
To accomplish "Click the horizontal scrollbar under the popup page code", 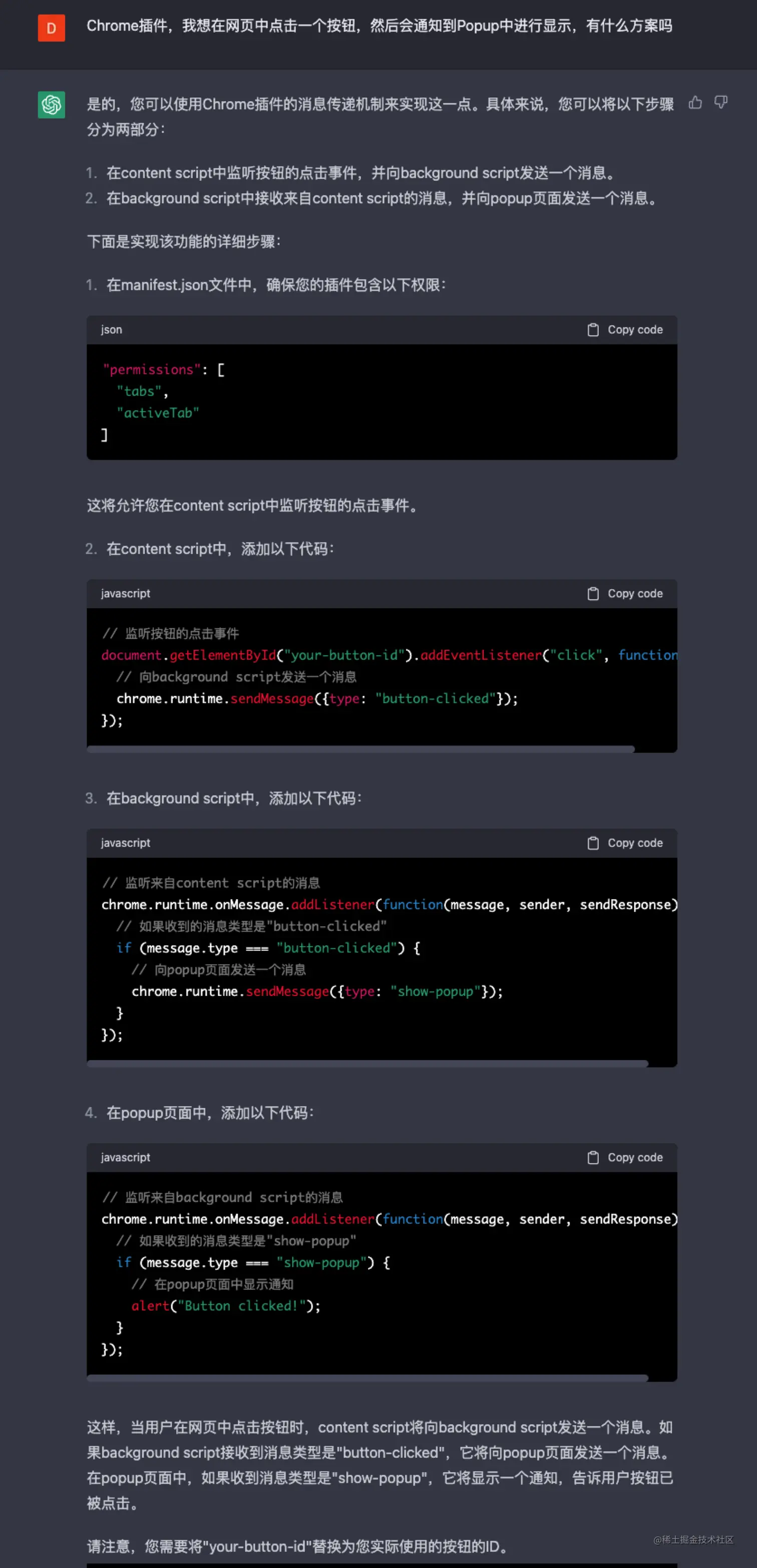I will [367, 1378].
